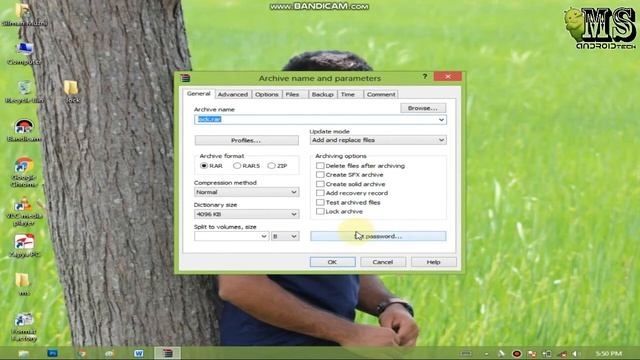Click the taskbar clock showing 5:50 PM
Image resolution: width=640 pixels, height=360 pixels.
tap(609, 353)
